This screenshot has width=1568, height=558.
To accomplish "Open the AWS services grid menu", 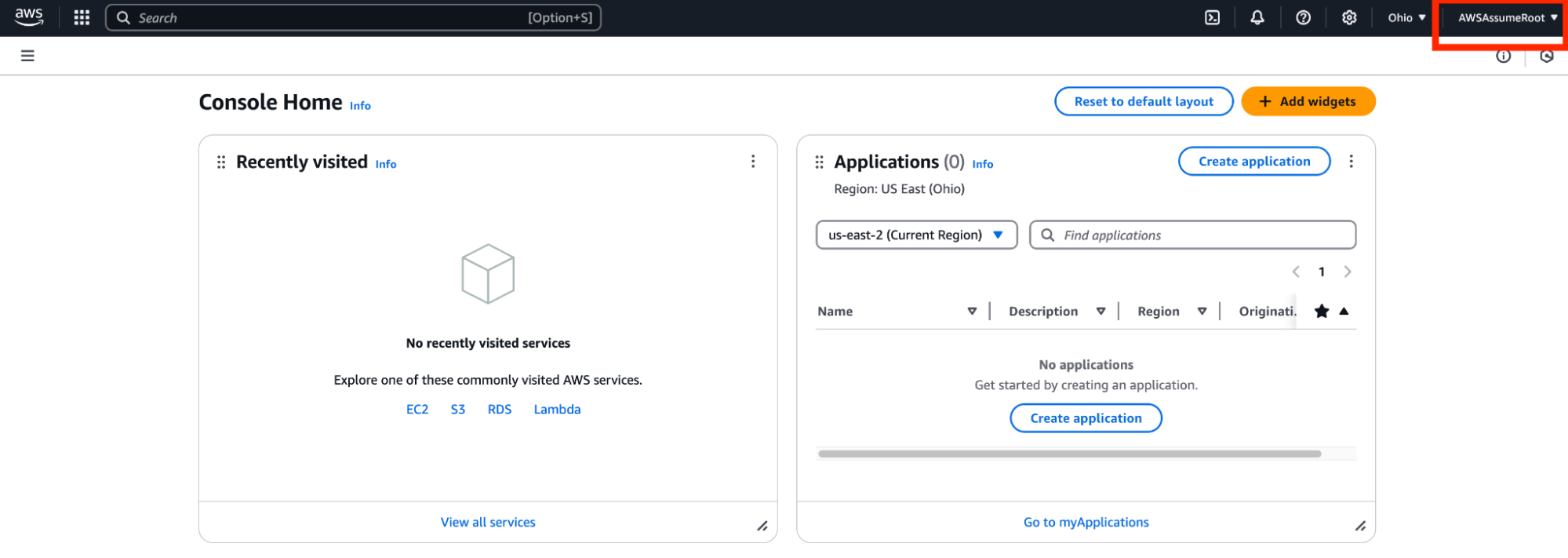I will pos(82,17).
